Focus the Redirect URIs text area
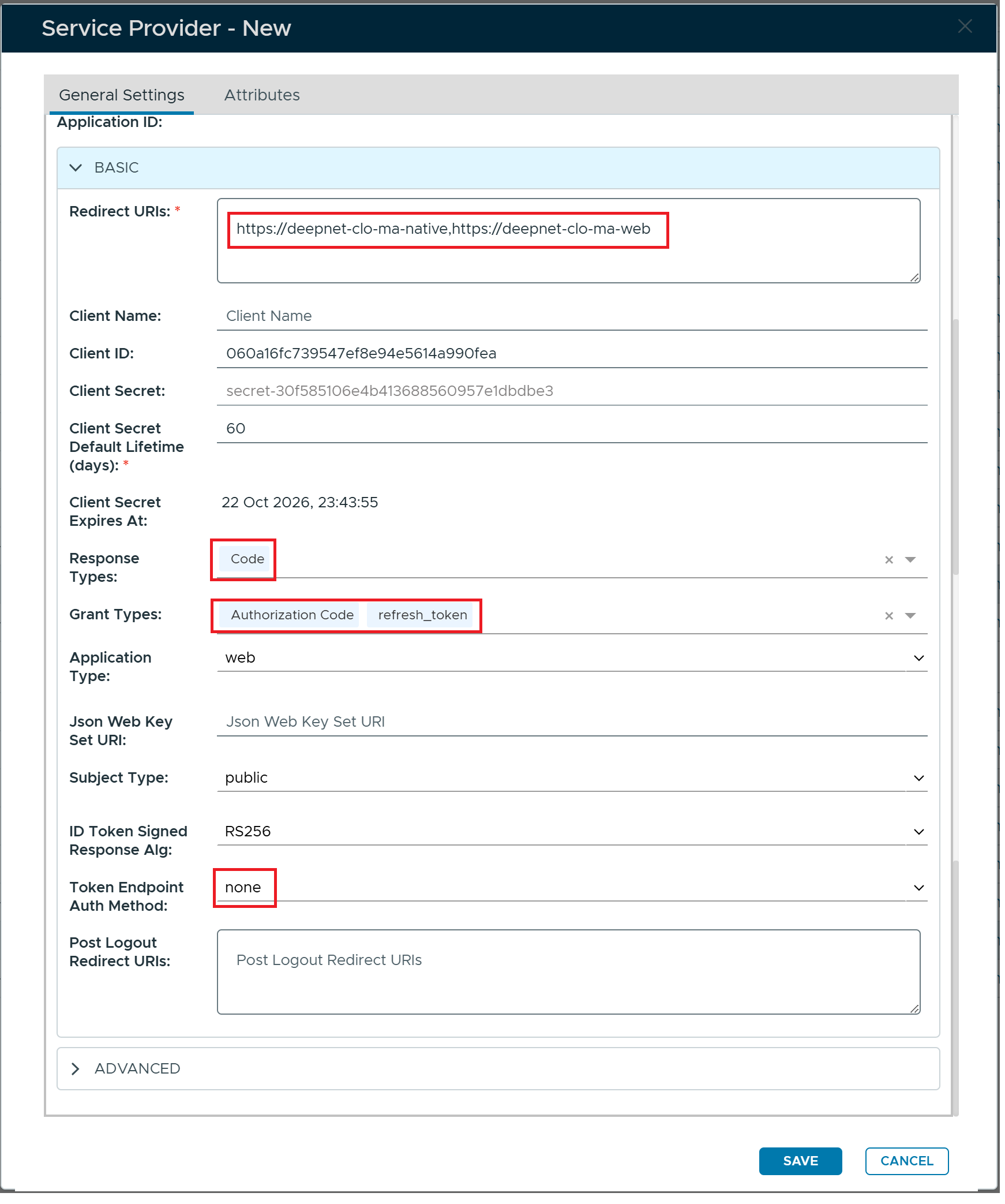The width and height of the screenshot is (1005, 1204). [569, 241]
